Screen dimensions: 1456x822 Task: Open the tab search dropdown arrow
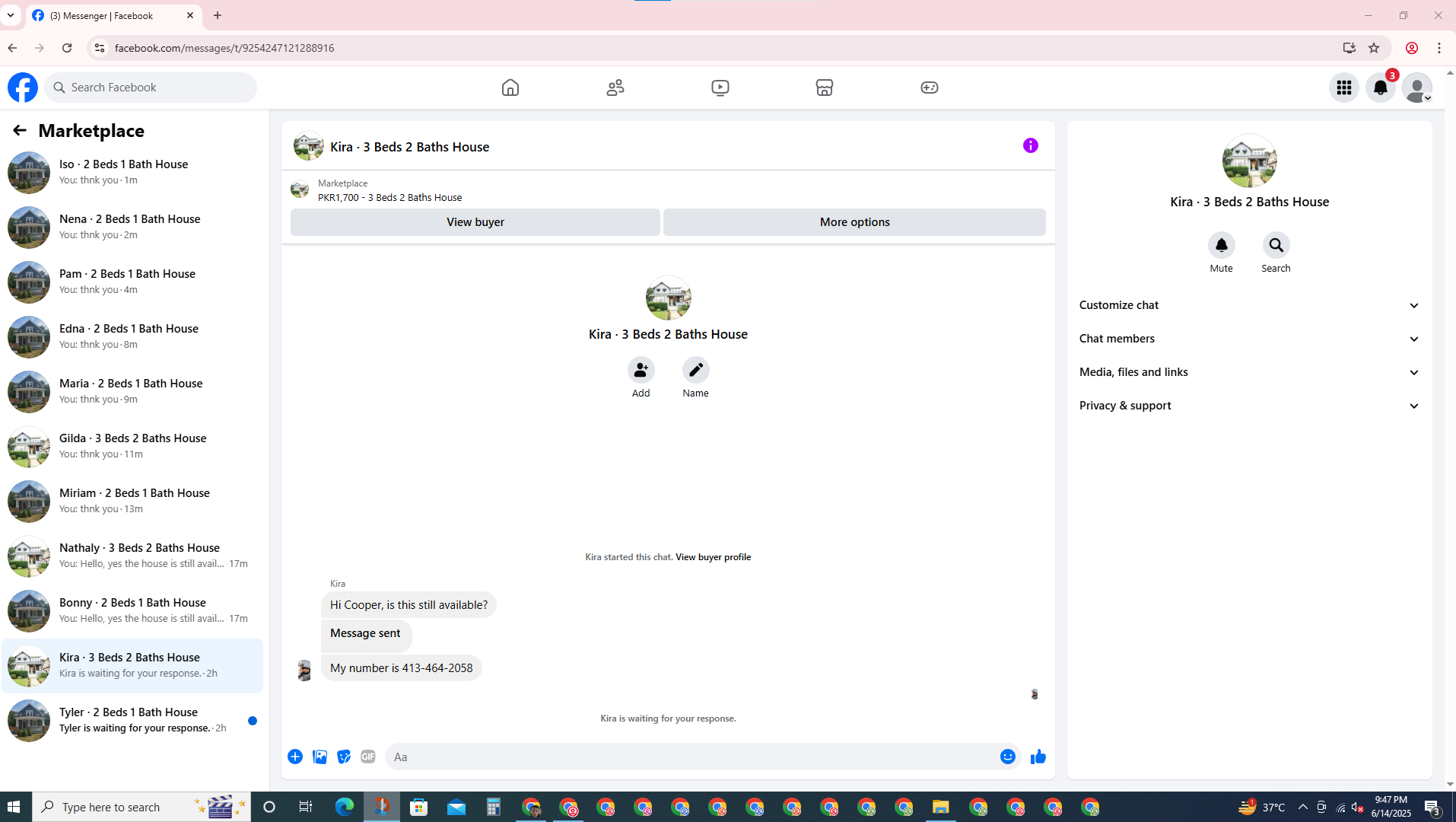11,15
